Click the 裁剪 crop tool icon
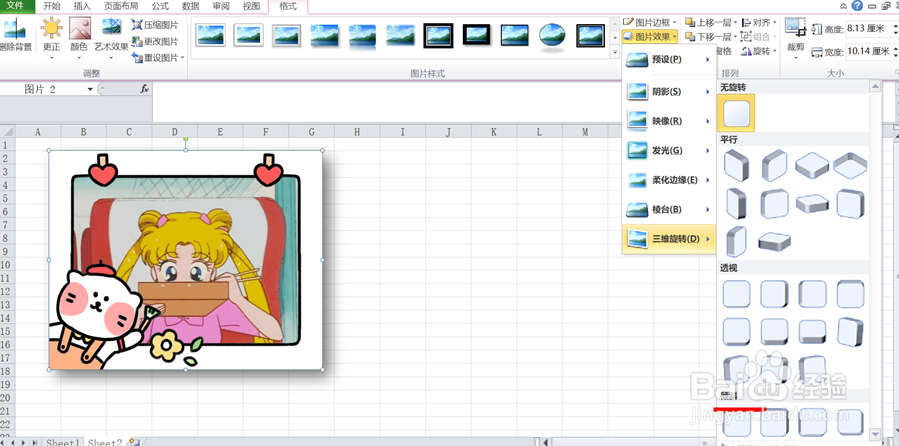 795,28
